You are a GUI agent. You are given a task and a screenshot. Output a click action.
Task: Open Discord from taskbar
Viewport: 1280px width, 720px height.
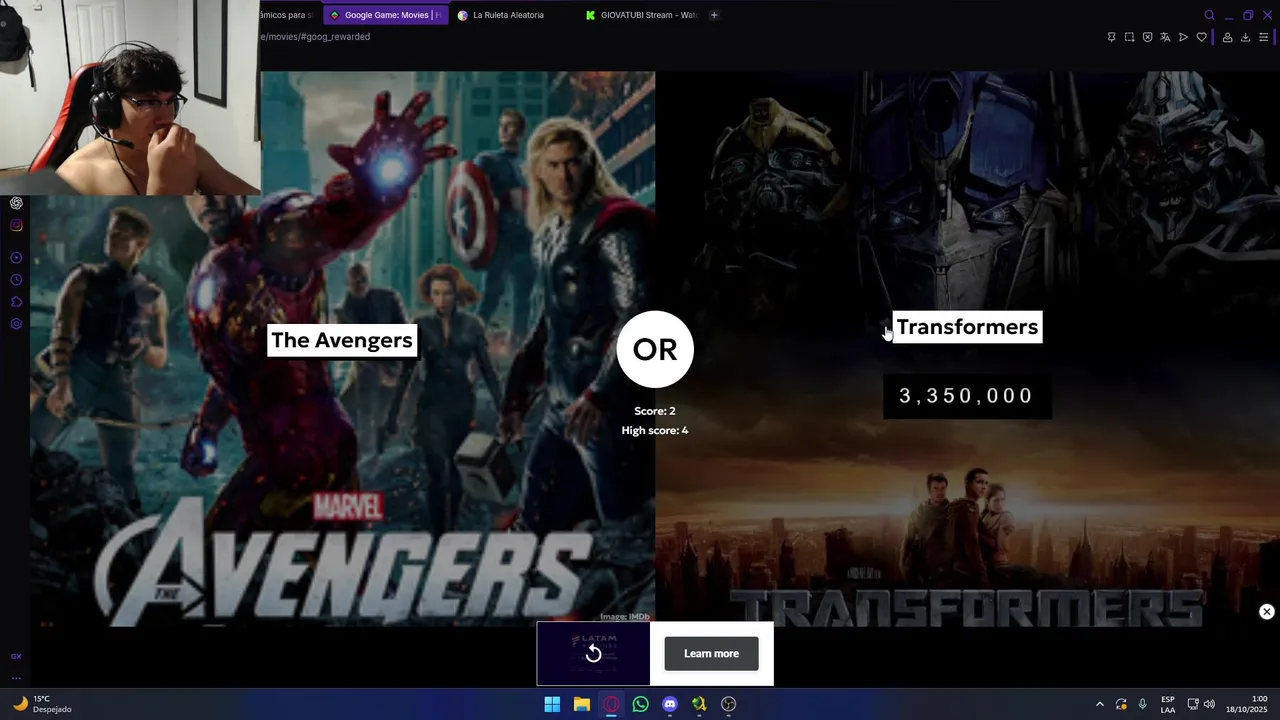coord(670,704)
